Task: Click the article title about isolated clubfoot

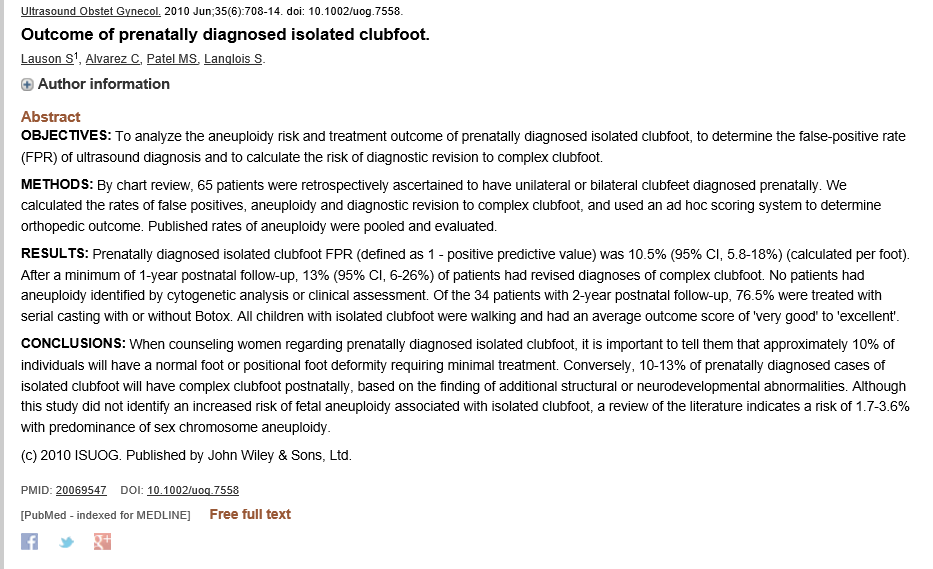Action: [x=225, y=35]
